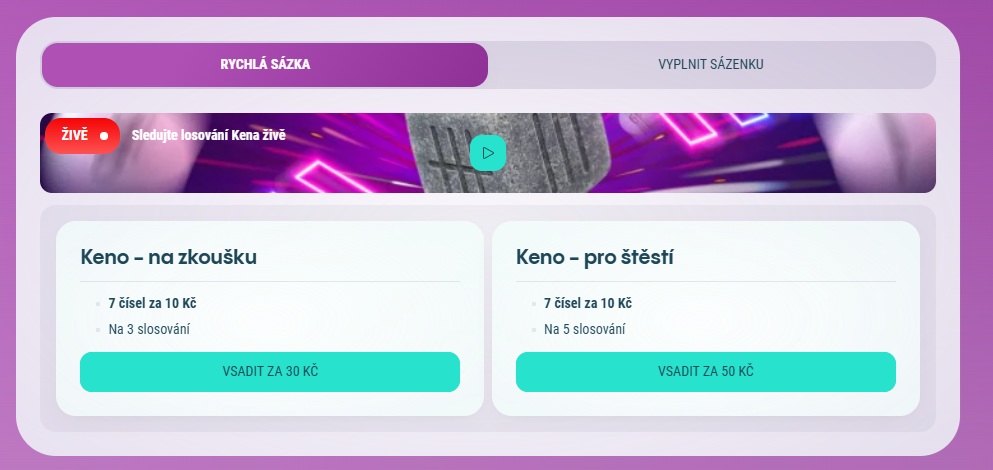Play the live Keno draw video
Image resolution: width=993 pixels, height=470 pixels.
(488, 153)
